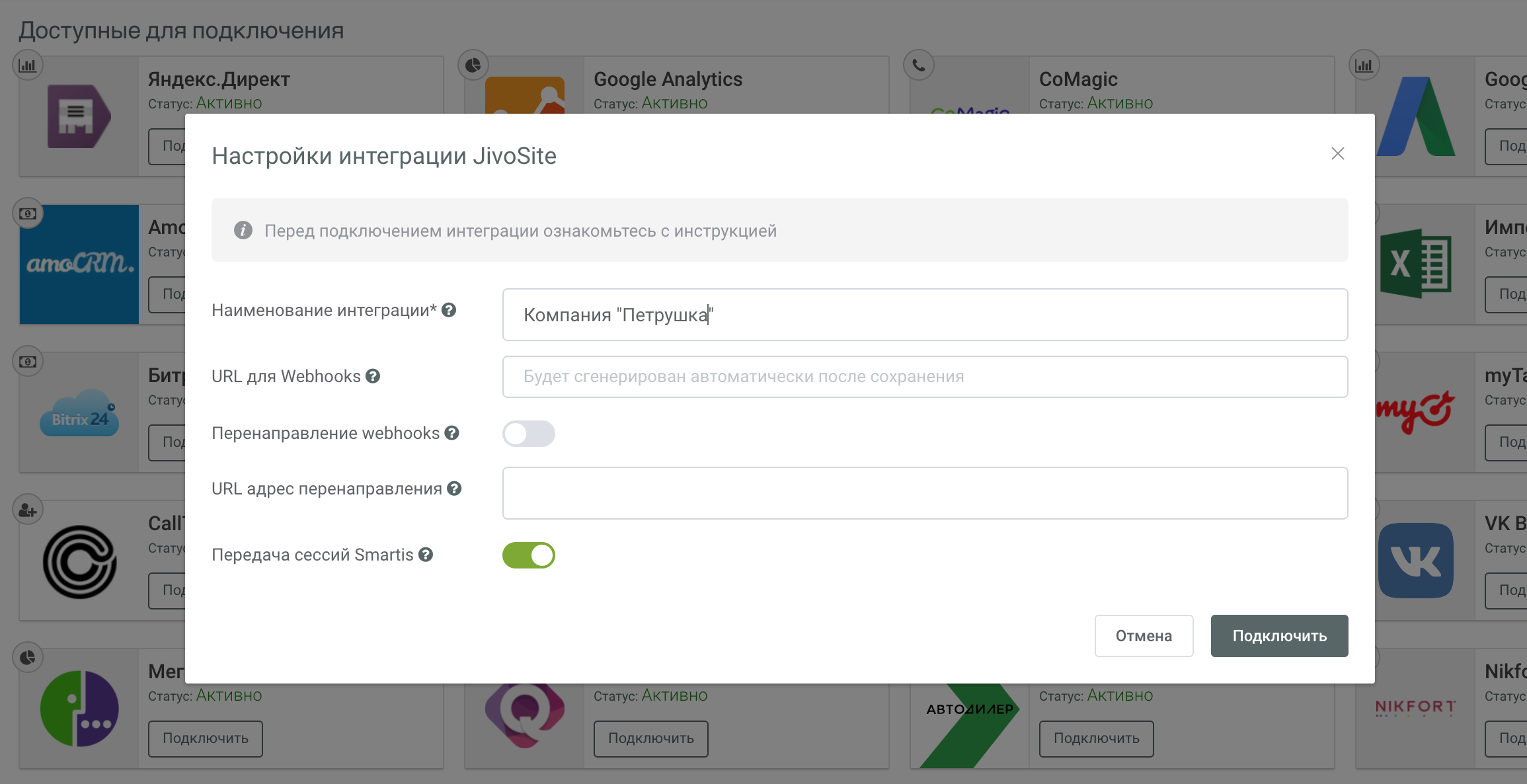Click help icon beside URL для Webhooks
This screenshot has width=1527, height=784.
[373, 376]
